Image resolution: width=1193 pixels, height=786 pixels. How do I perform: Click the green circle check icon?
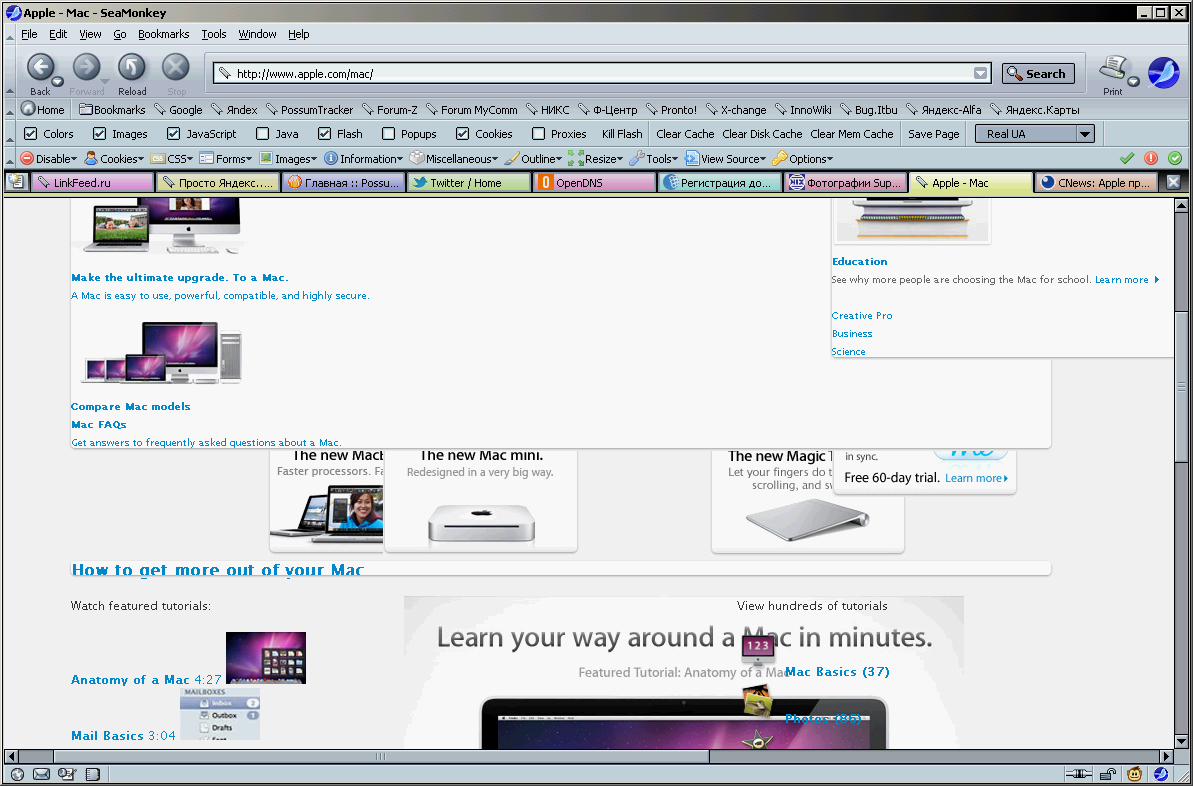(1176, 158)
